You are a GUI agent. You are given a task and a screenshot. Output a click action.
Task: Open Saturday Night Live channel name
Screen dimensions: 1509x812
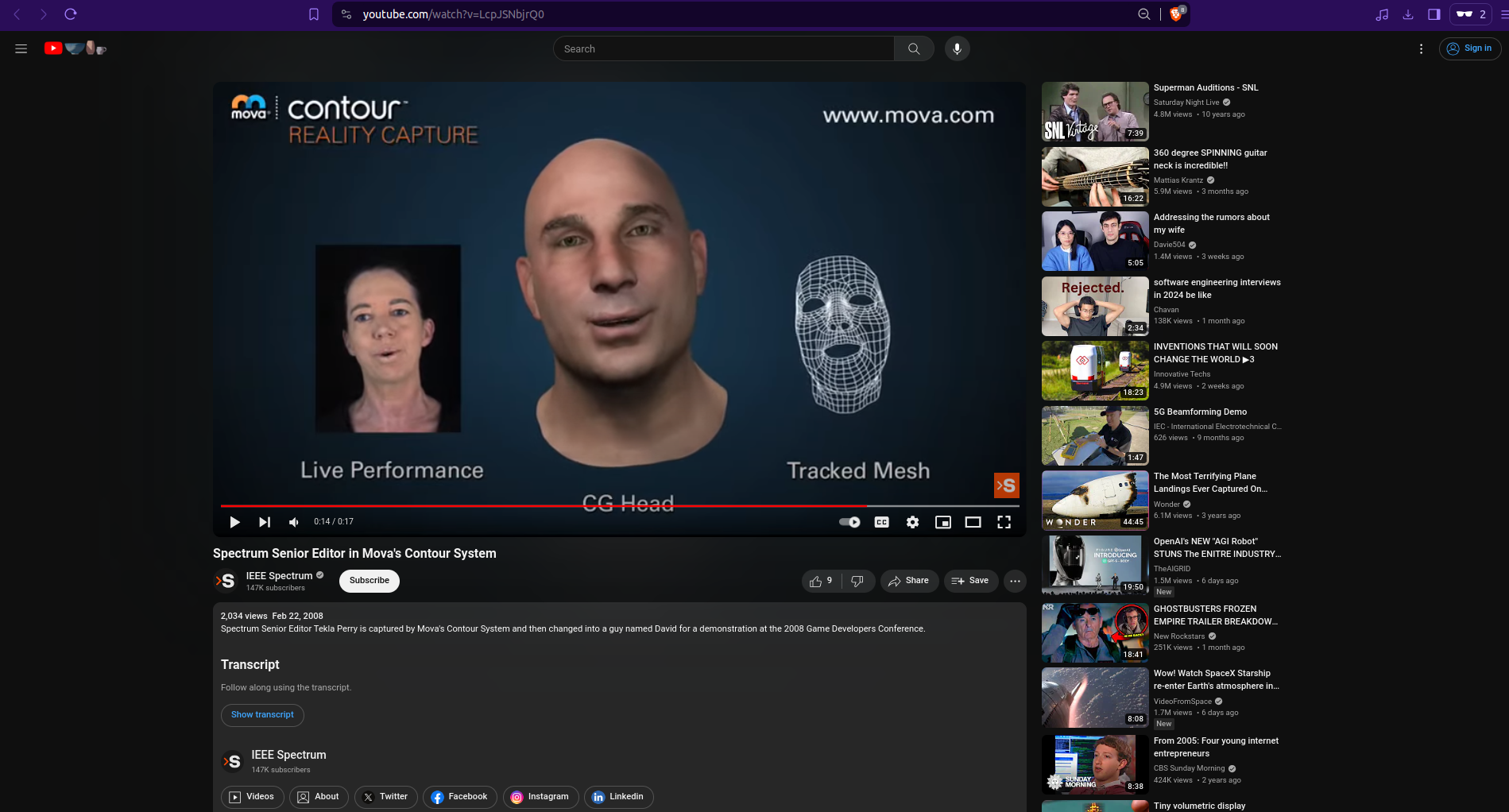click(x=1186, y=102)
